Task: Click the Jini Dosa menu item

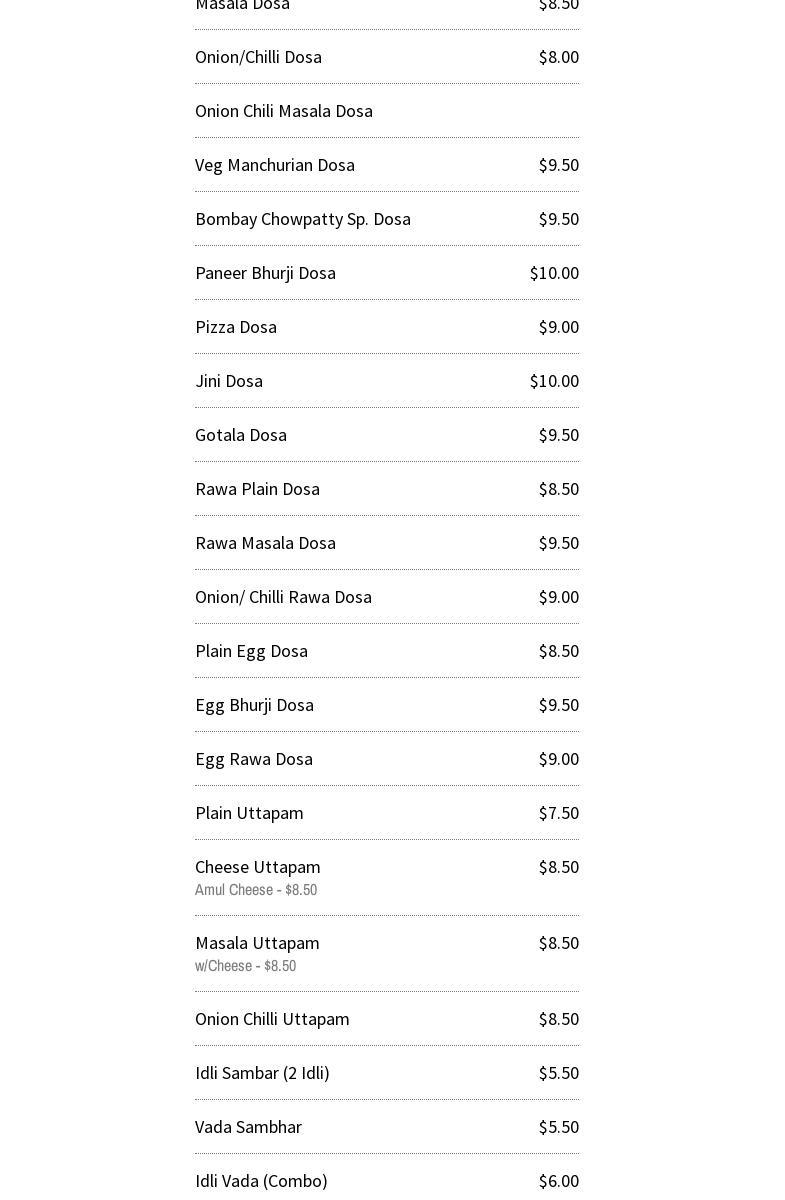Action: (229, 381)
